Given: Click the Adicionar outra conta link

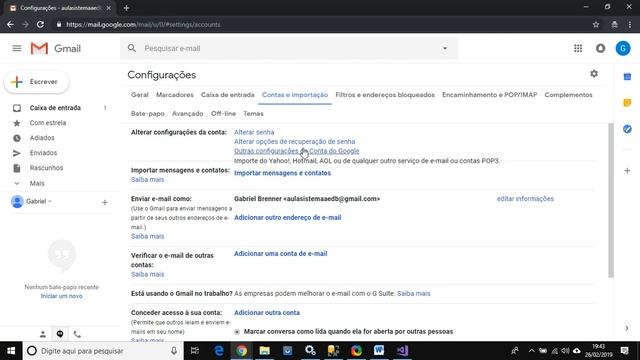Looking at the screenshot, I should 267,313.
